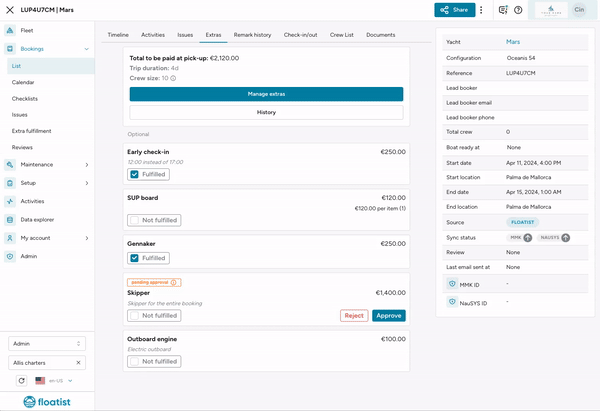Screen dimensions: 600x411
Task: Click the Manage extras button
Action: pyautogui.click(x=266, y=94)
